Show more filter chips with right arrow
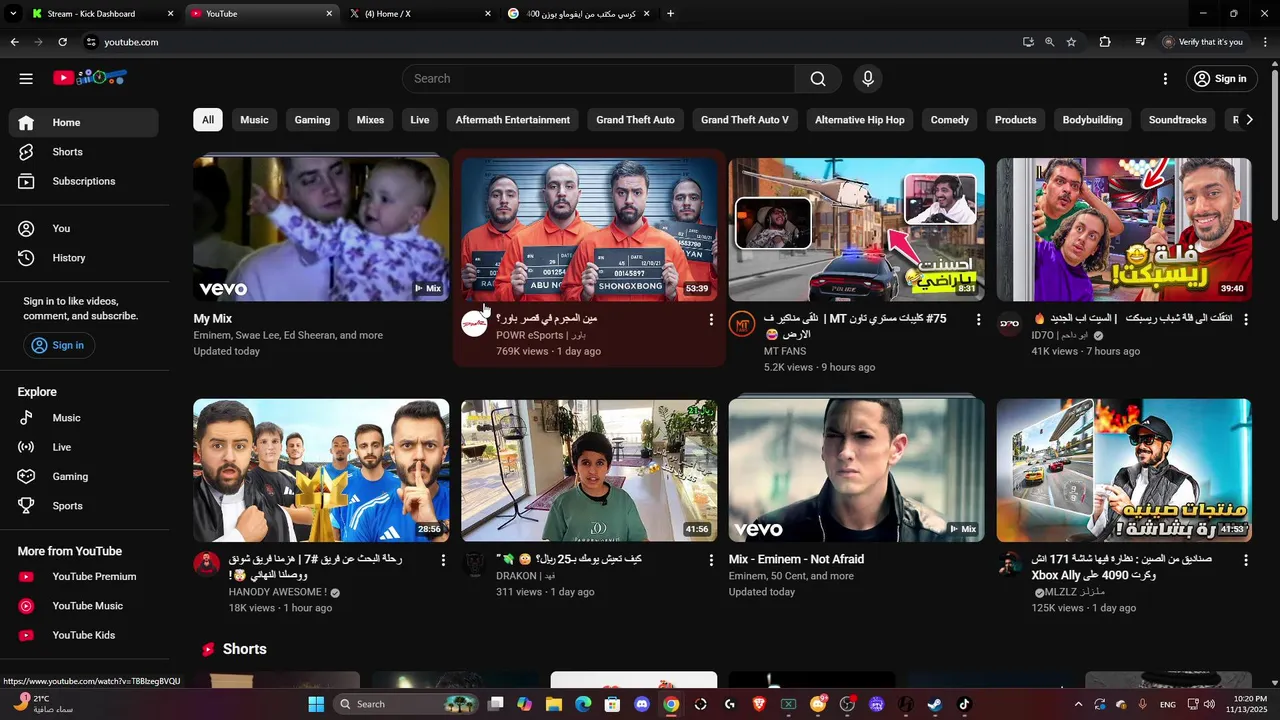This screenshot has width=1280, height=720. (x=1248, y=120)
